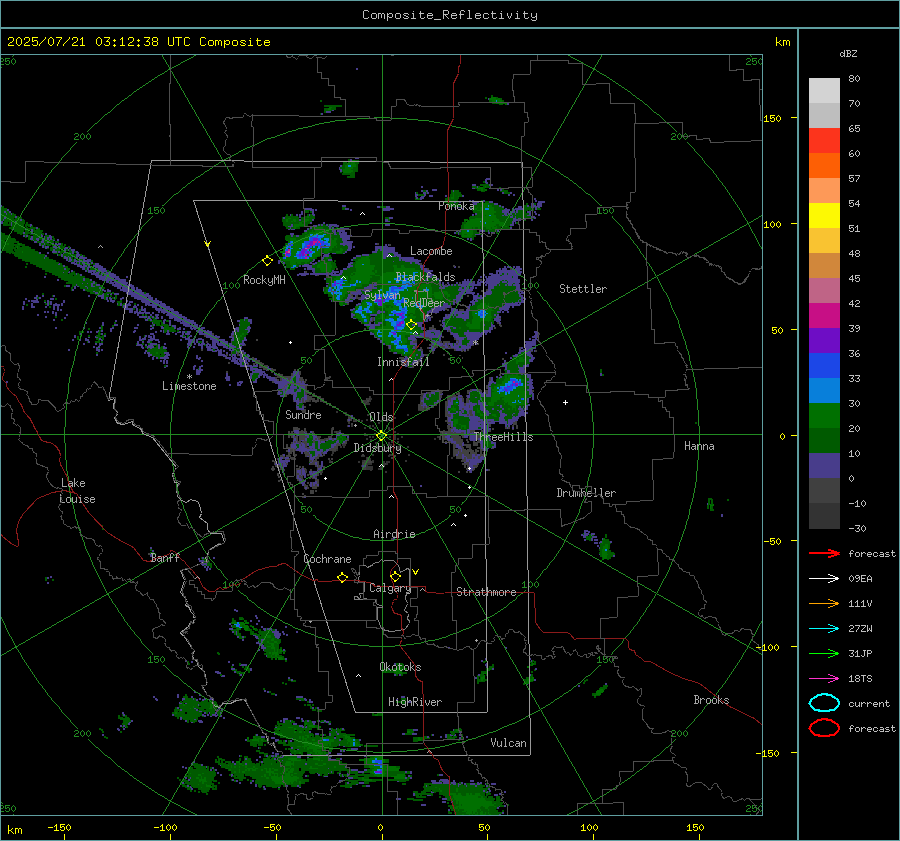
Task: Select the Lacombe label
Action: (x=431, y=251)
